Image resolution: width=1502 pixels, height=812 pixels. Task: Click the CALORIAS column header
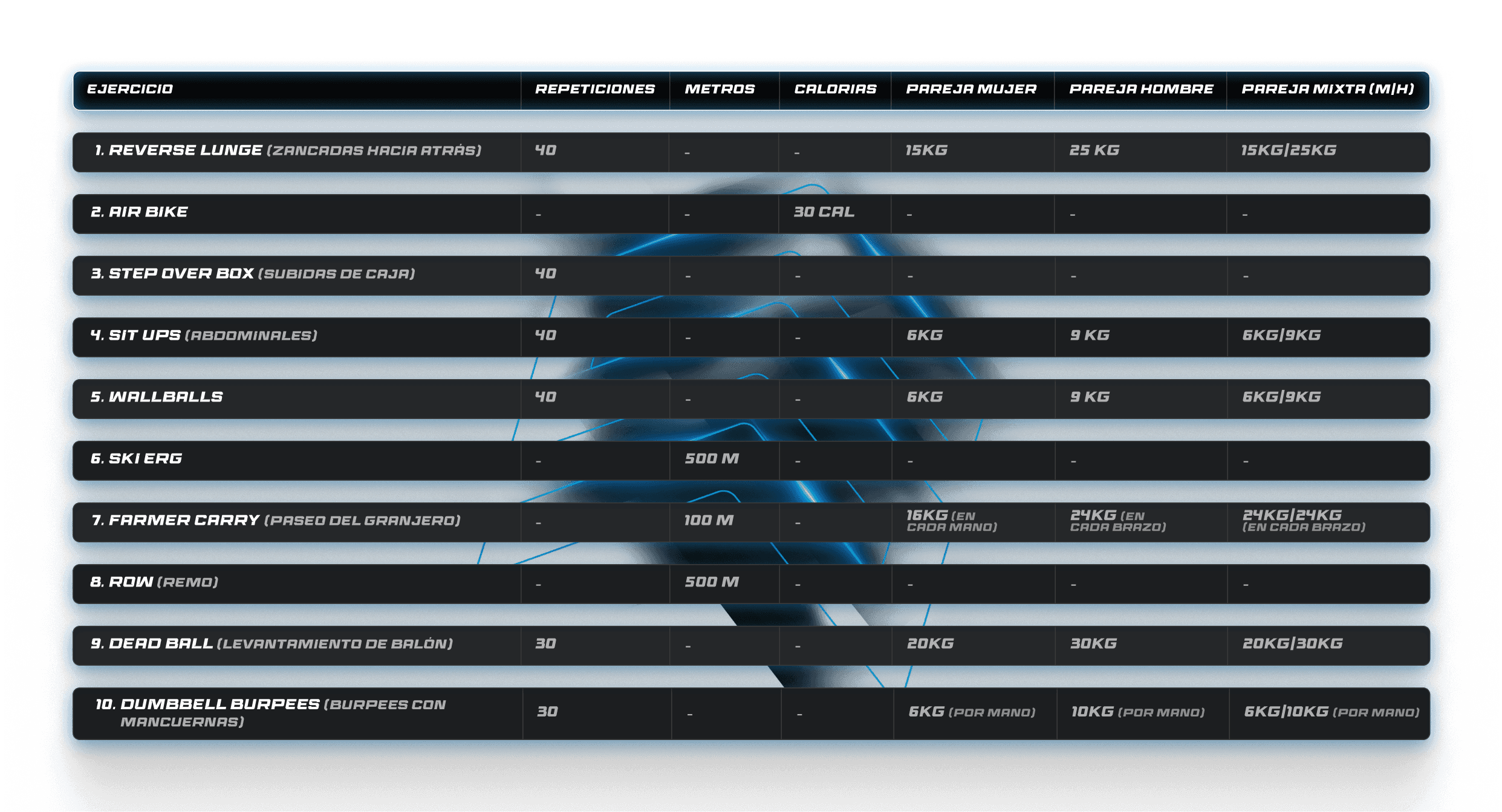tap(835, 89)
